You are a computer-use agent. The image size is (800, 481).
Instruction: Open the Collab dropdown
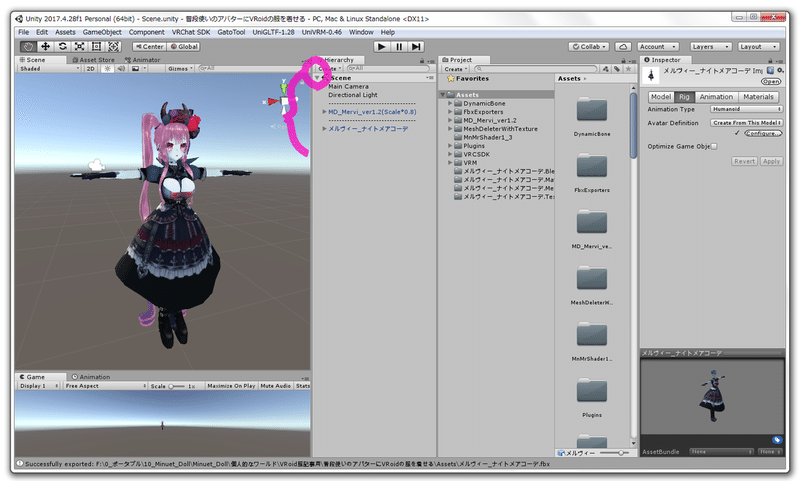coord(589,46)
